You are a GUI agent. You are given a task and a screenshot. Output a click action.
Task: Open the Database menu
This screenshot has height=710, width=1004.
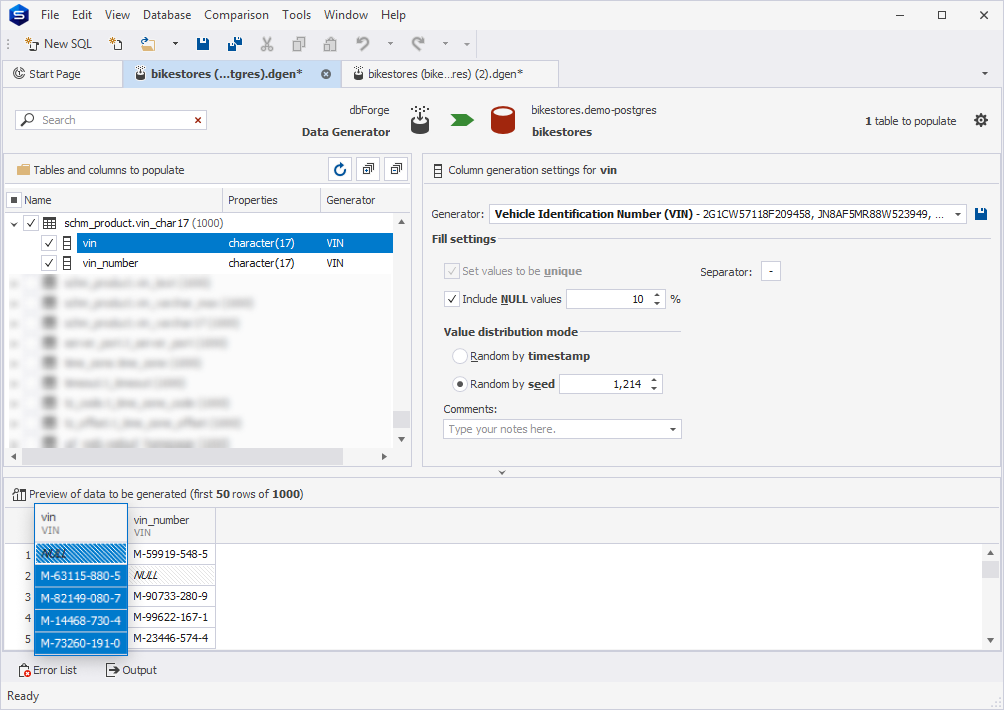166,15
